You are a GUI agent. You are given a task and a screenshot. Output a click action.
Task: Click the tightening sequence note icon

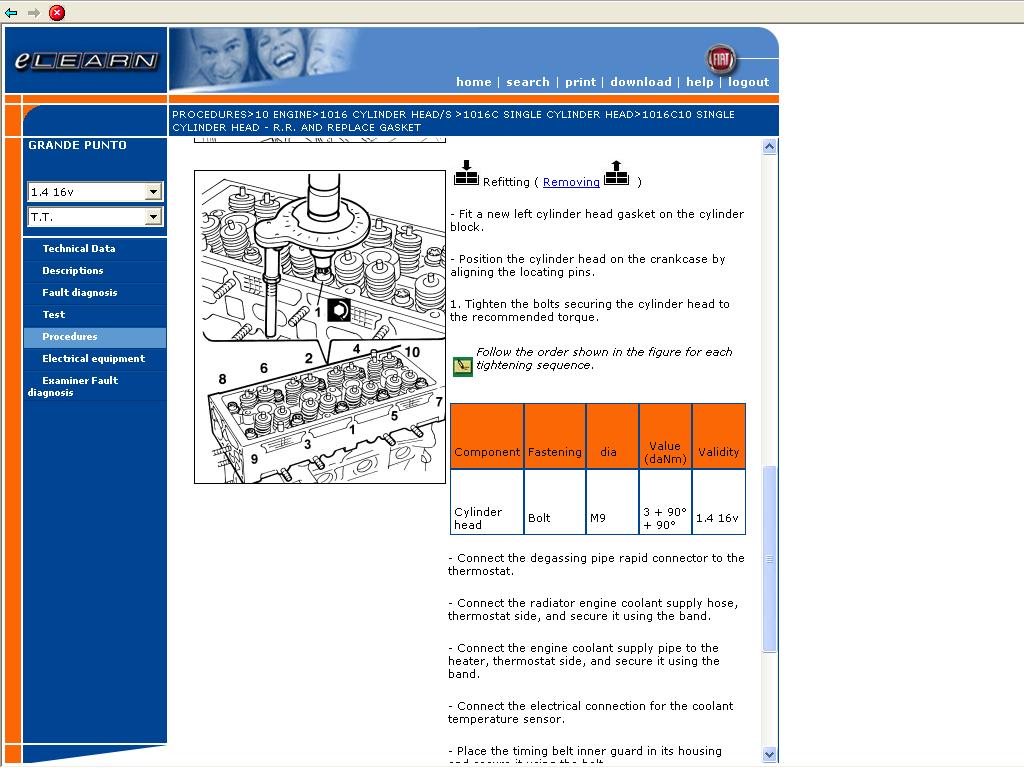(x=462, y=366)
